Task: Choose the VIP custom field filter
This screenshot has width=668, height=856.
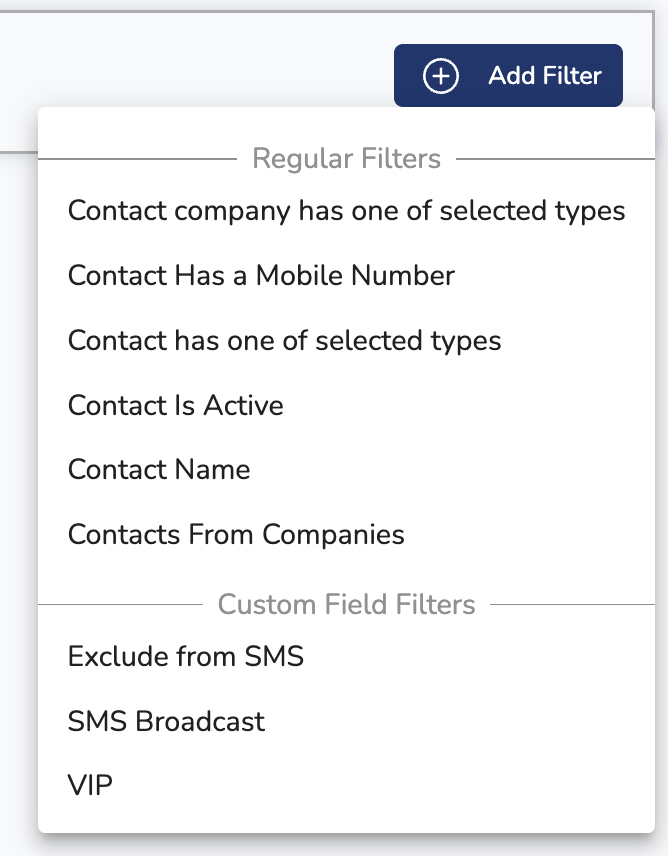Action: (90, 785)
